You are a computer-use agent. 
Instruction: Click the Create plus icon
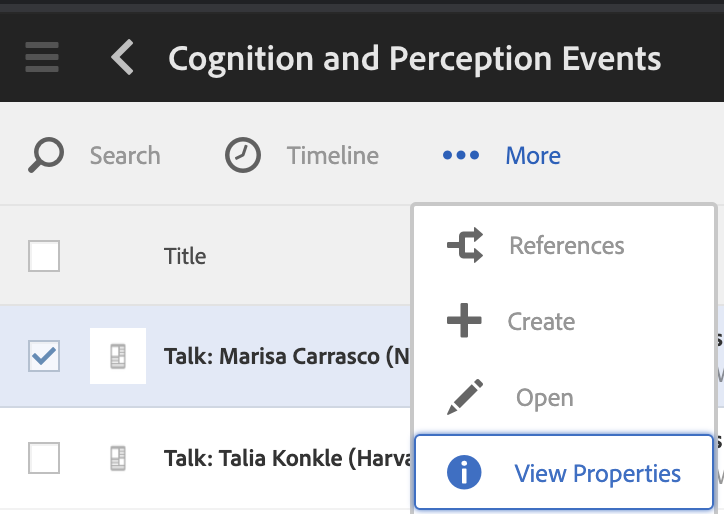click(x=464, y=321)
